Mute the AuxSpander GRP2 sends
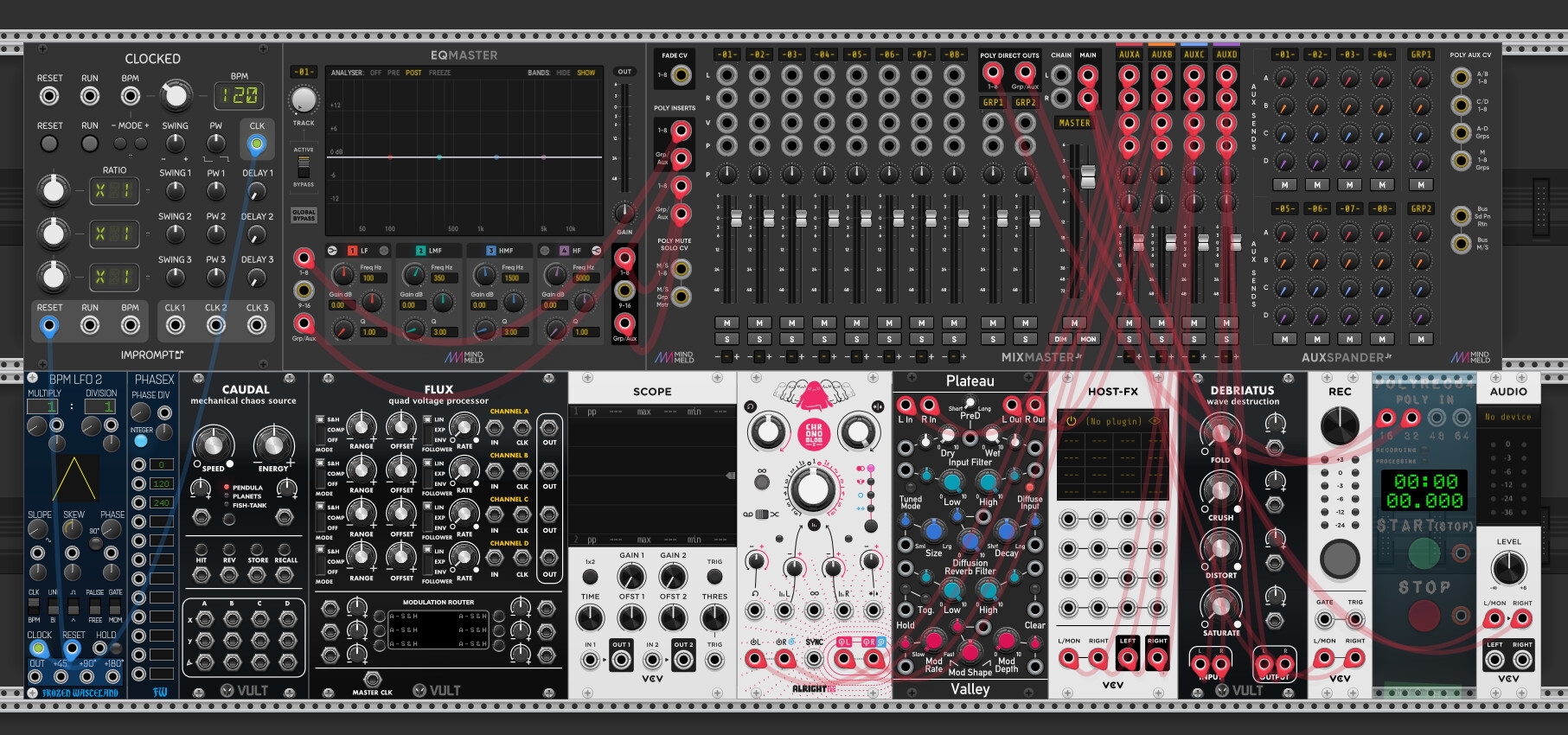The height and width of the screenshot is (735, 1568). point(1421,339)
